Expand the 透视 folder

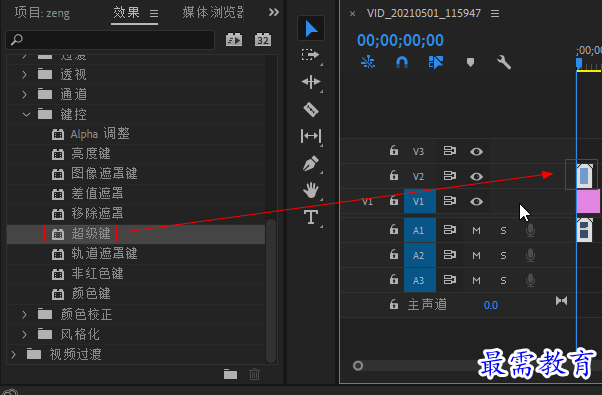click(25, 74)
